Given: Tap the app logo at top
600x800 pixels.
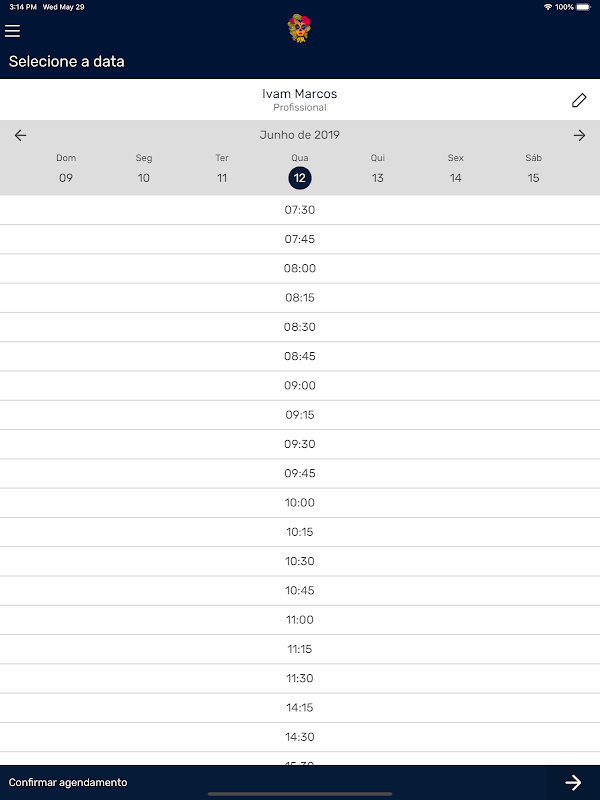Looking at the screenshot, I should (299, 29).
